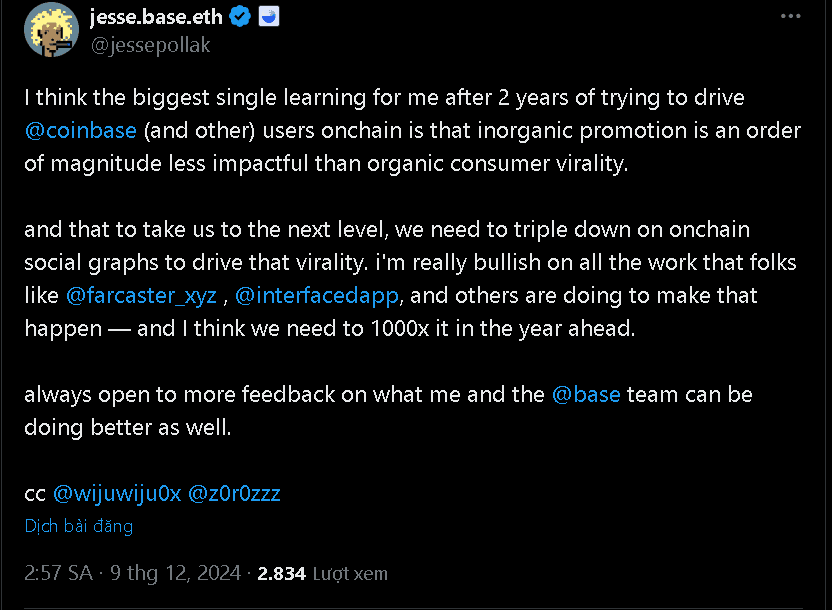Screen dimensions: 832x610
Task: Open the 2:57 SA timestamp link
Action: coord(59,573)
